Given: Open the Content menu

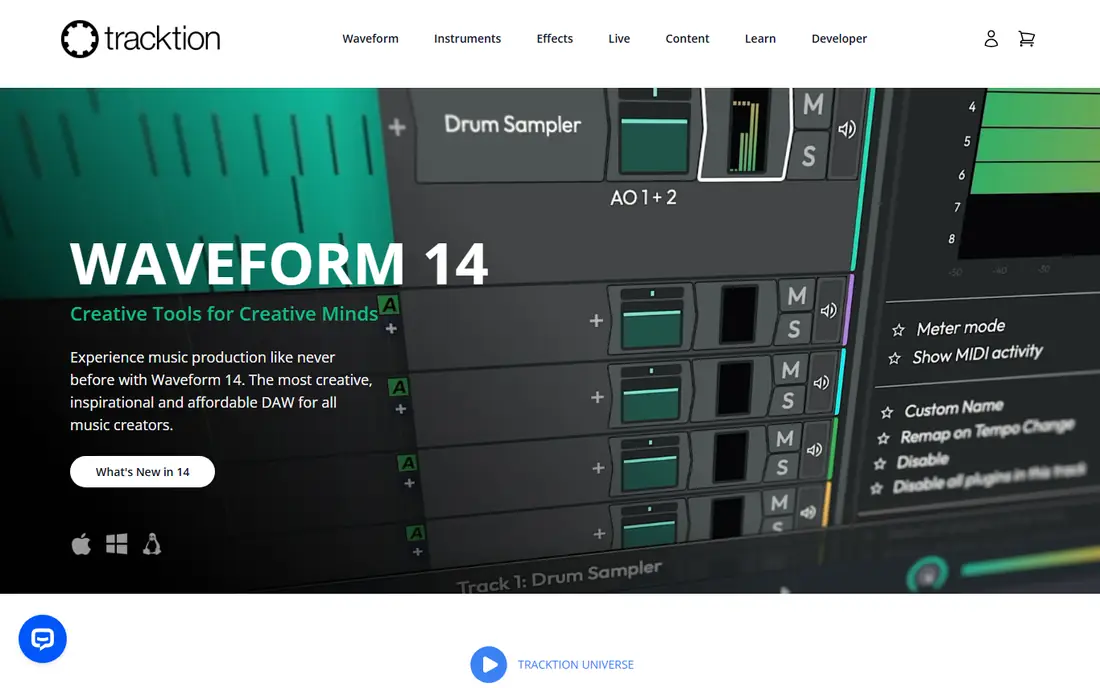Looking at the screenshot, I should (x=687, y=39).
